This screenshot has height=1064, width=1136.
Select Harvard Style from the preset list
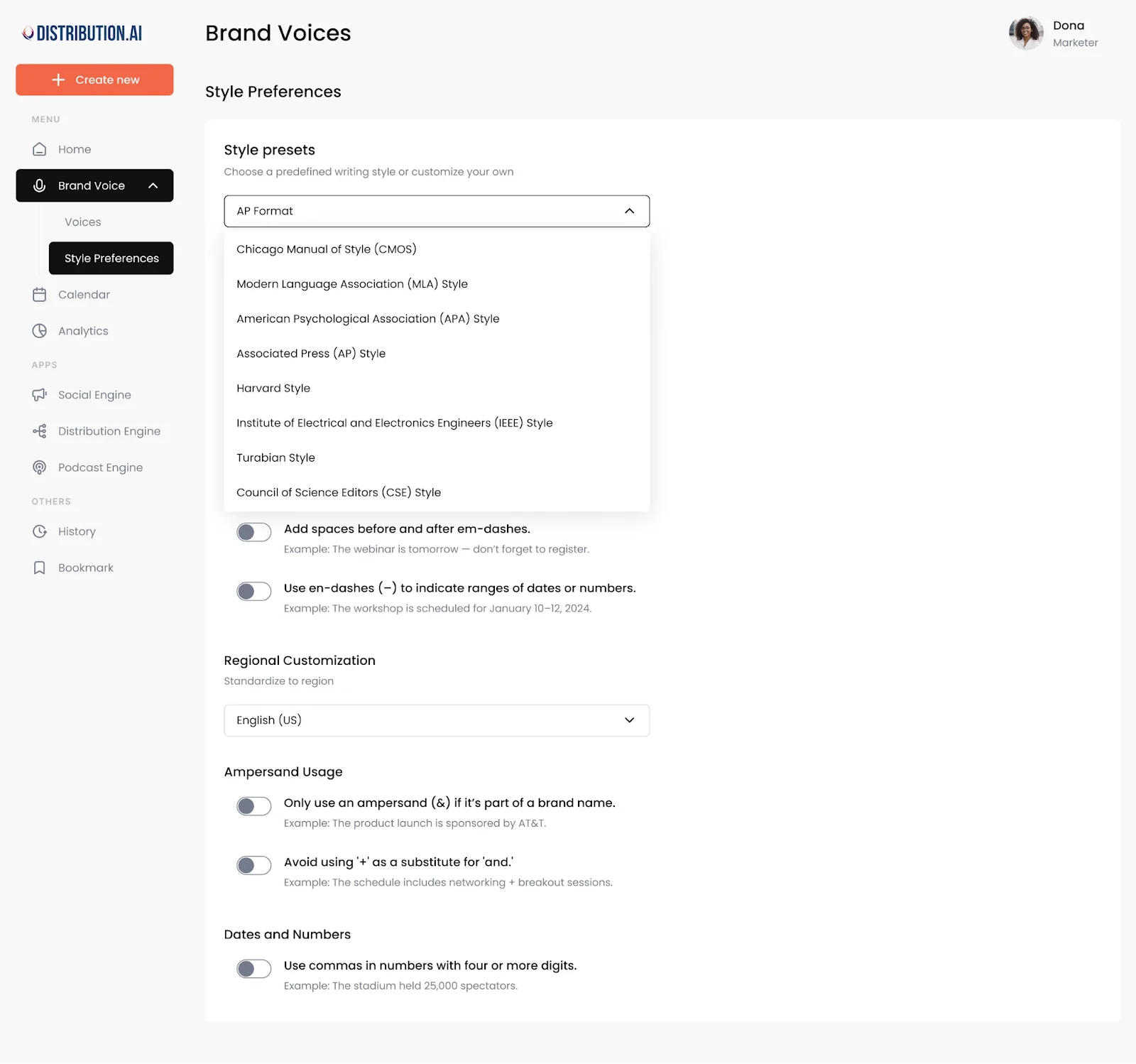tap(273, 388)
